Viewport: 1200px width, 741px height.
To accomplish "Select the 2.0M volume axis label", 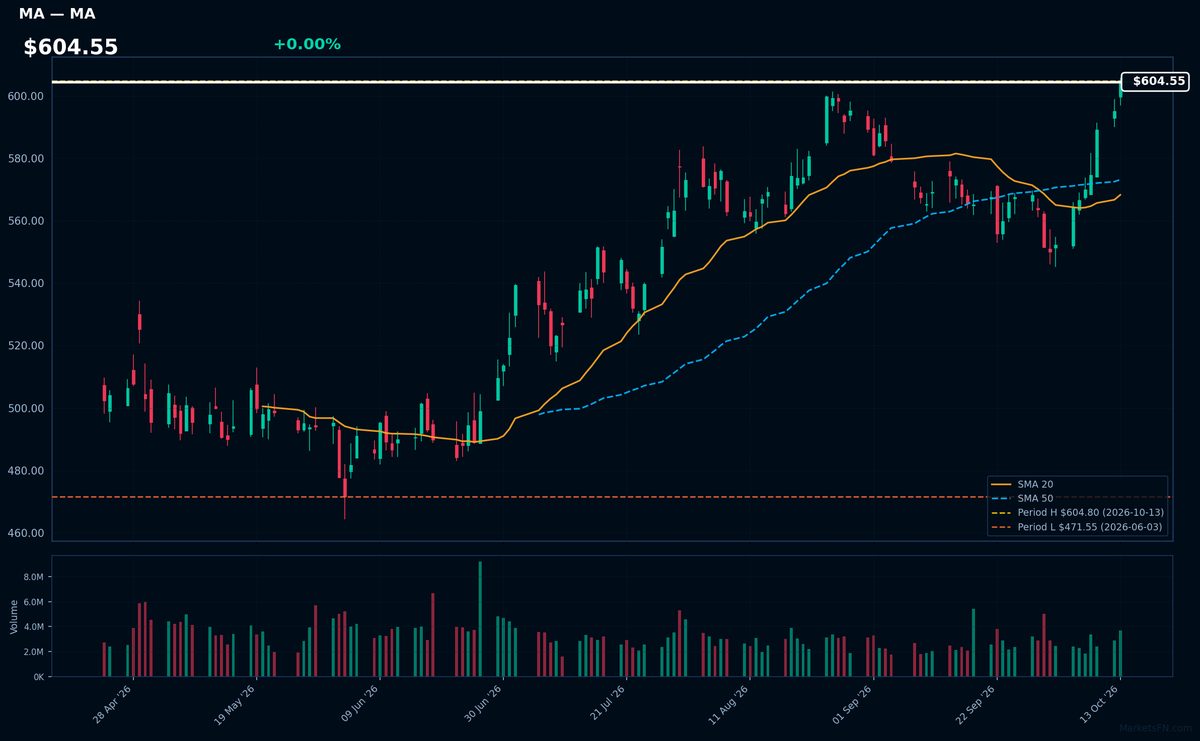I will click(x=32, y=652).
